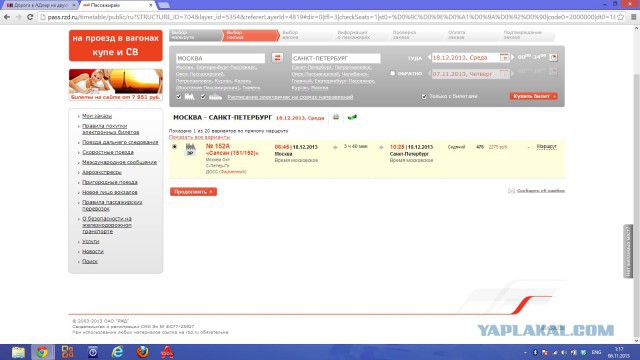The image size is (640, 360).
Task: Toggle the suburban trains checkbox
Action: (x=203, y=97)
